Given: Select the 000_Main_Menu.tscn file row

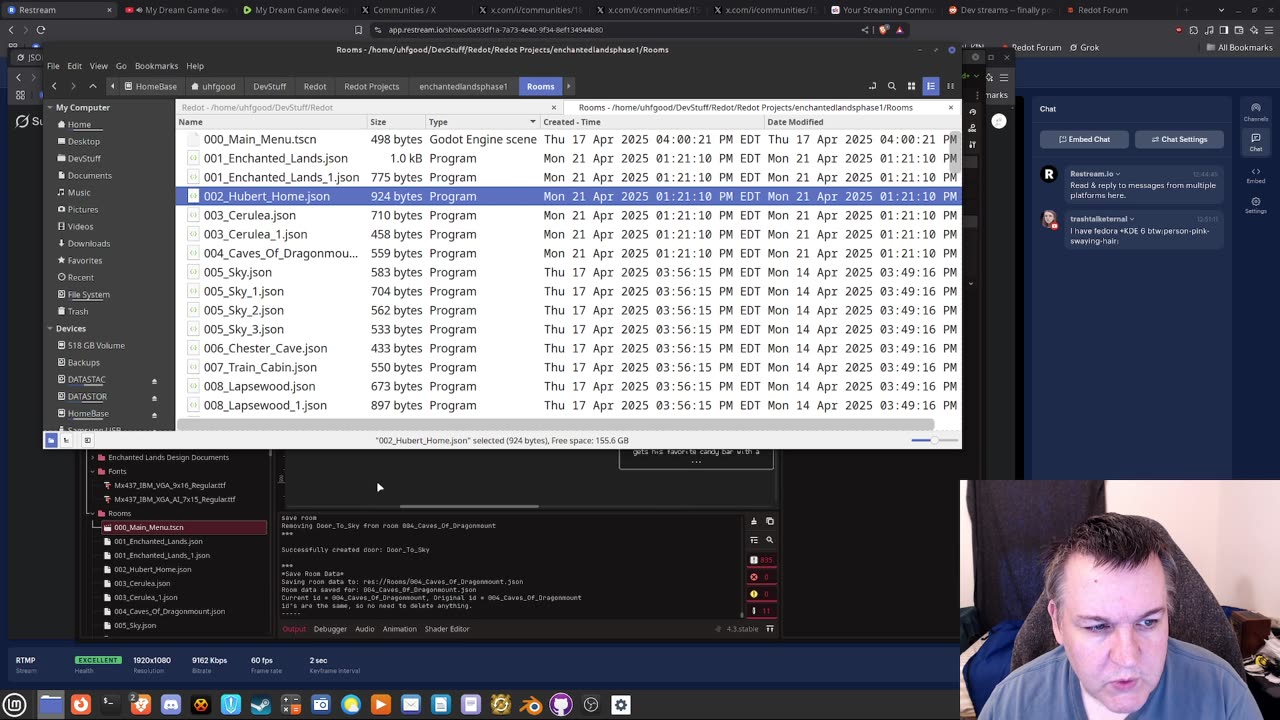Looking at the screenshot, I should click(567, 139).
